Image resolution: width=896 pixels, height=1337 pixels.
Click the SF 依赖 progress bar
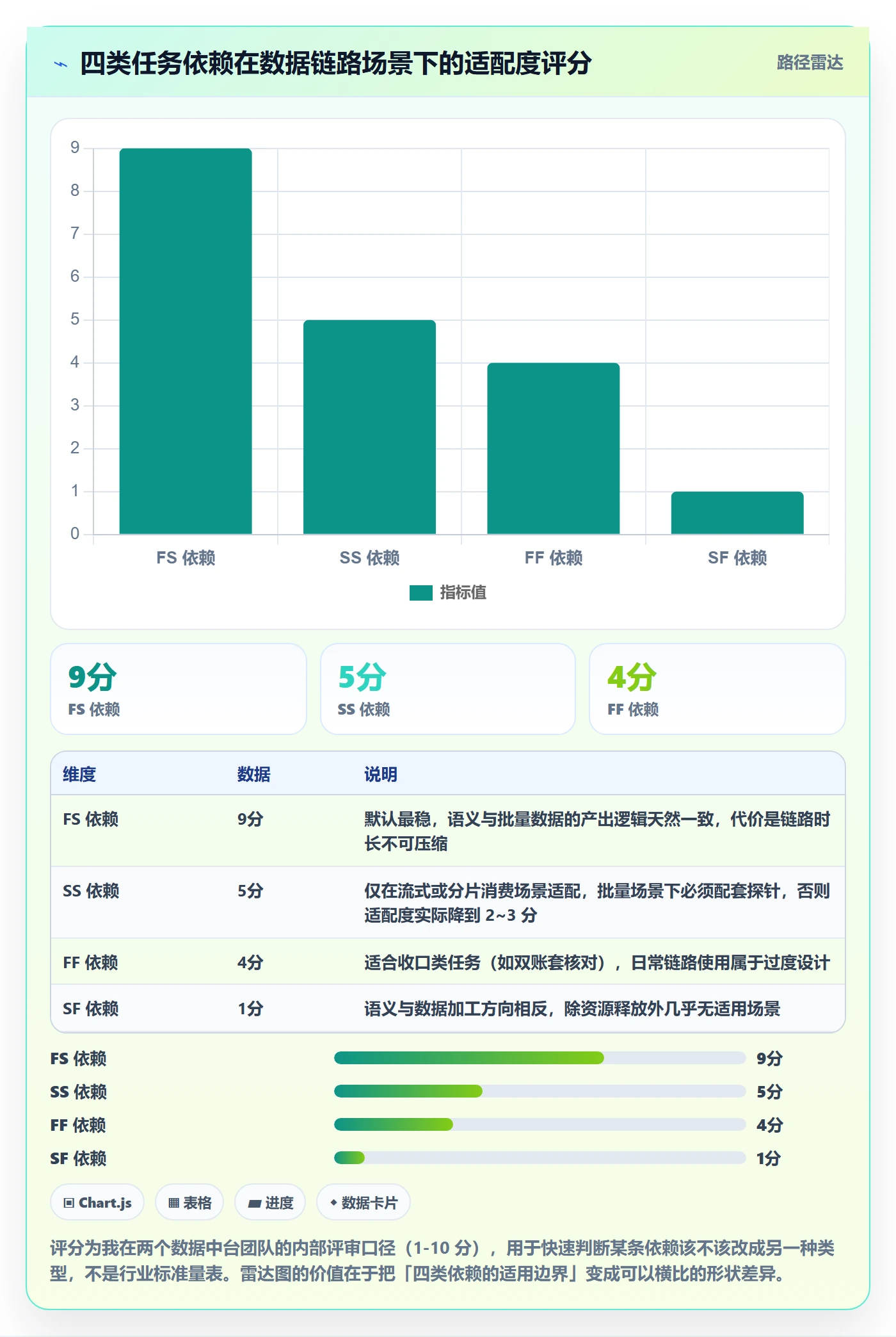point(540,1158)
